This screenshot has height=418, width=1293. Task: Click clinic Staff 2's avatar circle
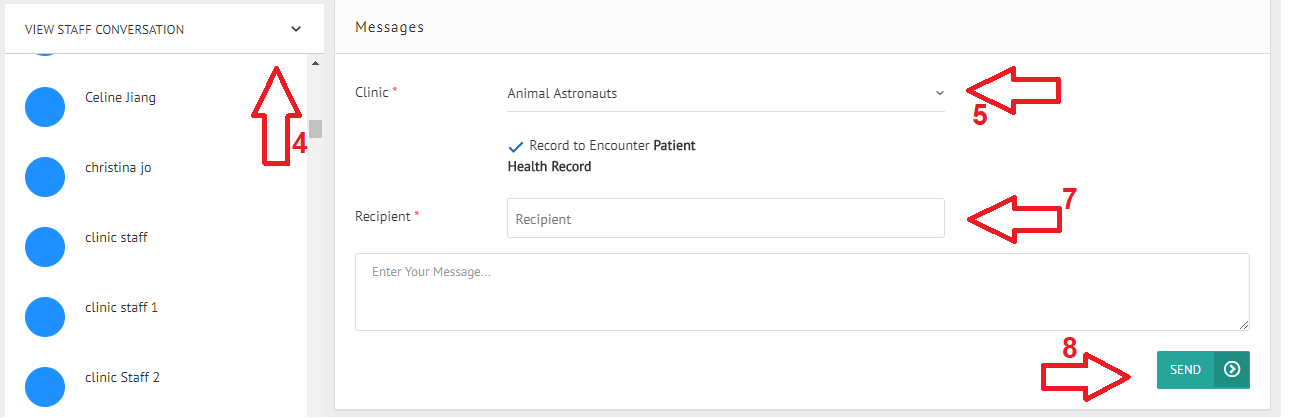click(44, 386)
